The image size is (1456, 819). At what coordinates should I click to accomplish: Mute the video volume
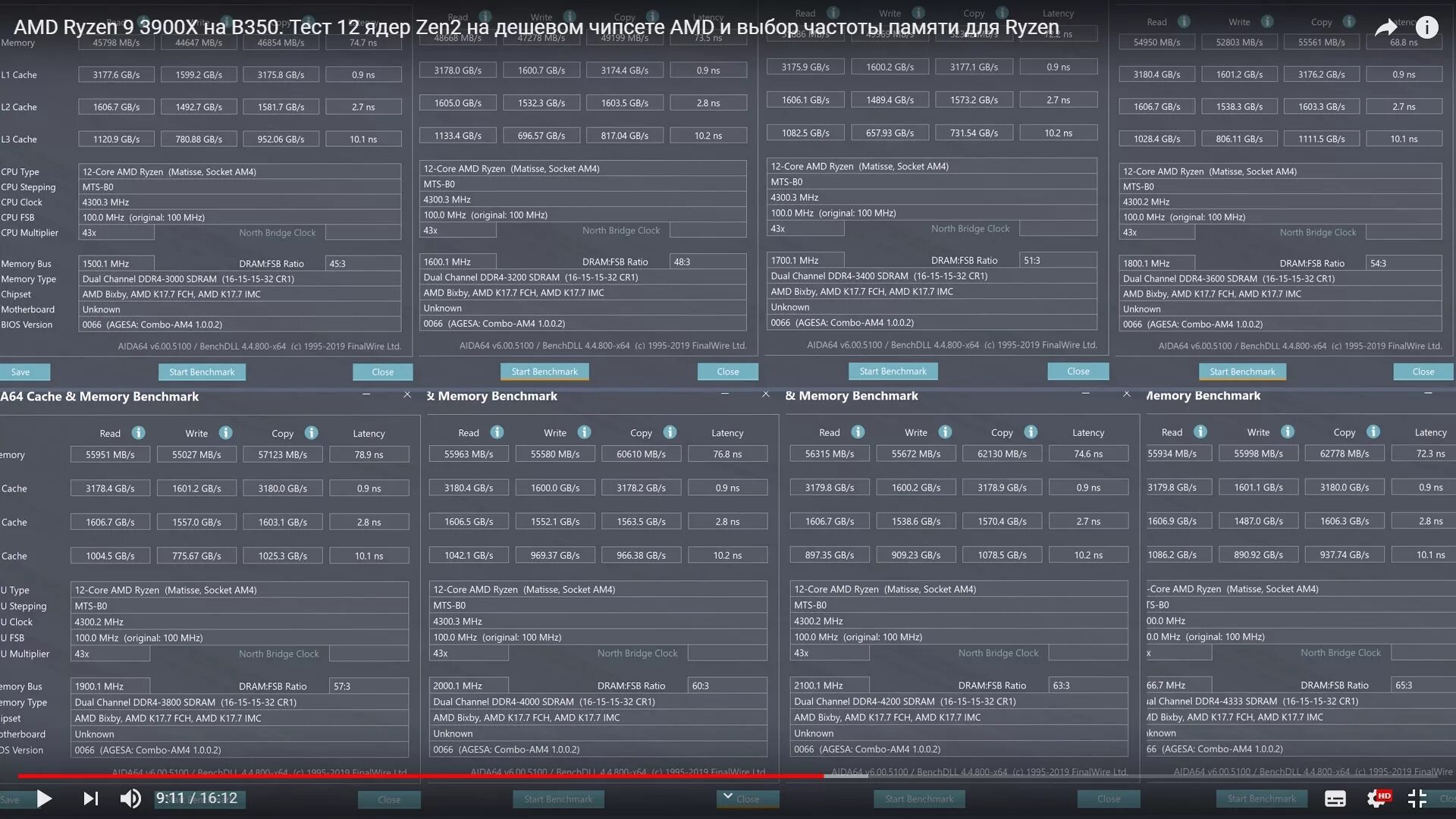[x=130, y=799]
